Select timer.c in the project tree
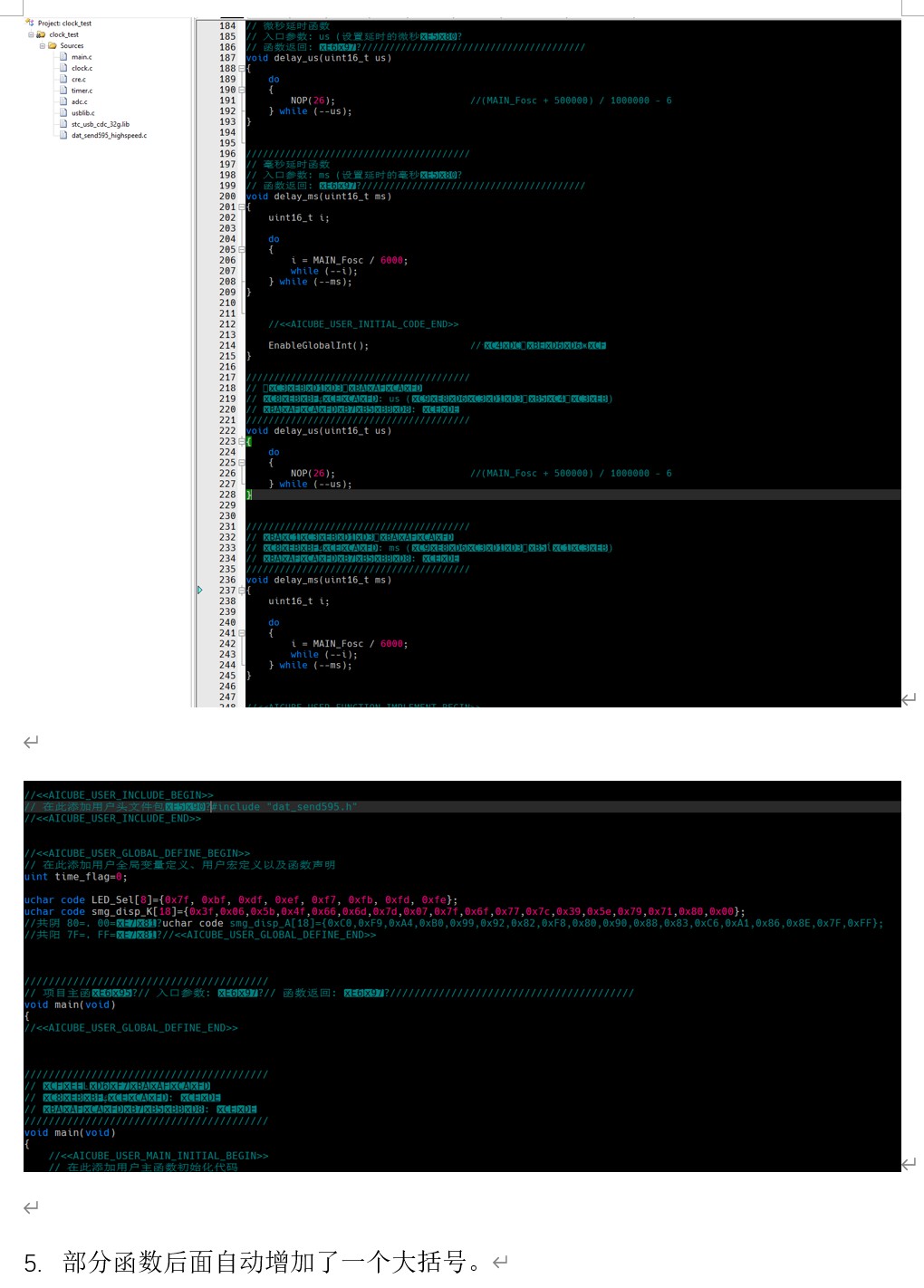Image resolution: width=924 pixels, height=1288 pixels. pyautogui.click(x=82, y=91)
